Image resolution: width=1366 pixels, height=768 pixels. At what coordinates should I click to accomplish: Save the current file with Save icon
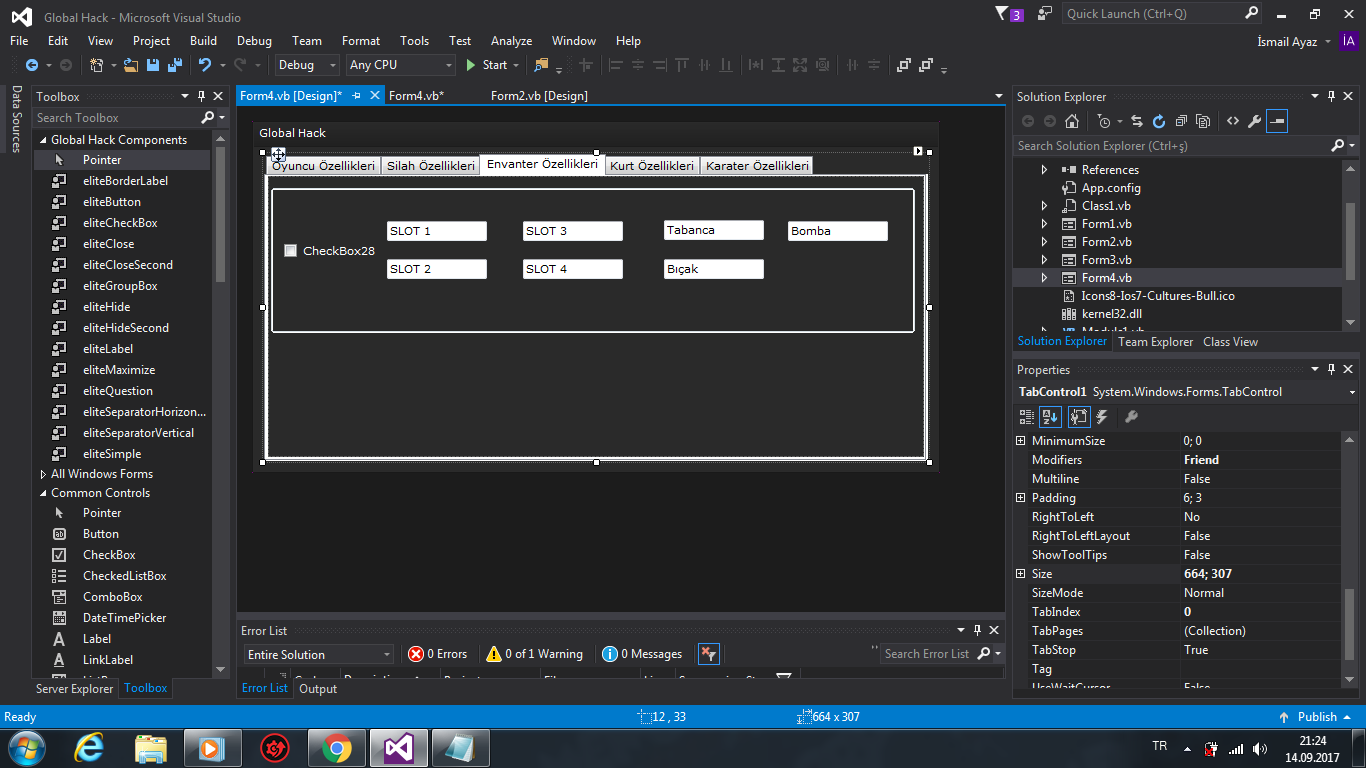[x=153, y=65]
